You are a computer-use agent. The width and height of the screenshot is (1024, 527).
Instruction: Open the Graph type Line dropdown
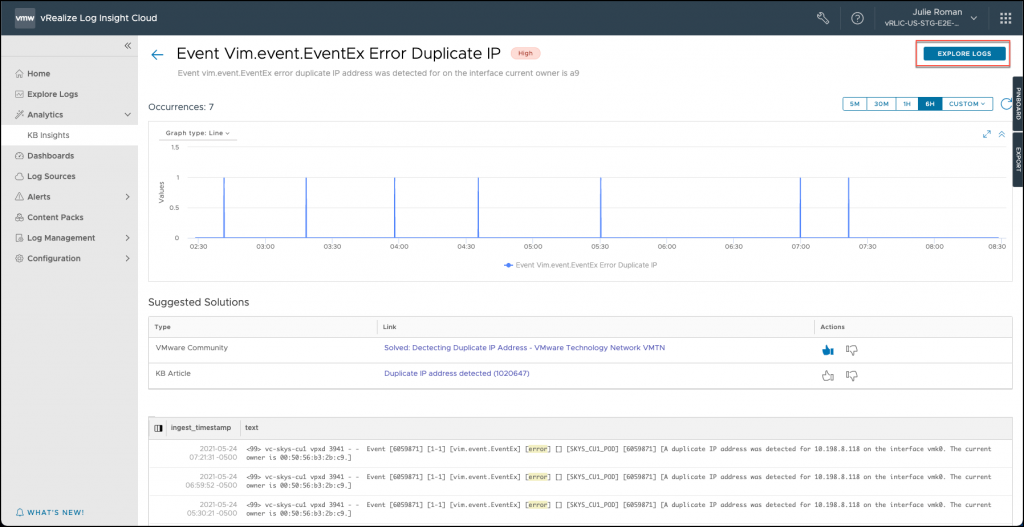[197, 133]
